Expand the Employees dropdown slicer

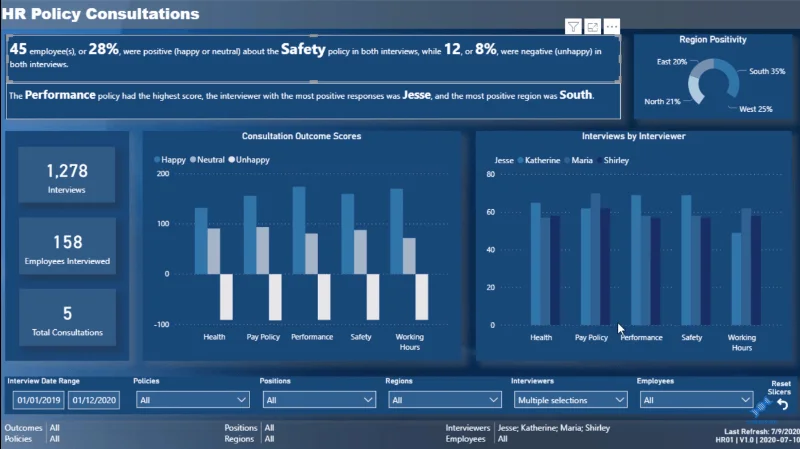point(696,400)
